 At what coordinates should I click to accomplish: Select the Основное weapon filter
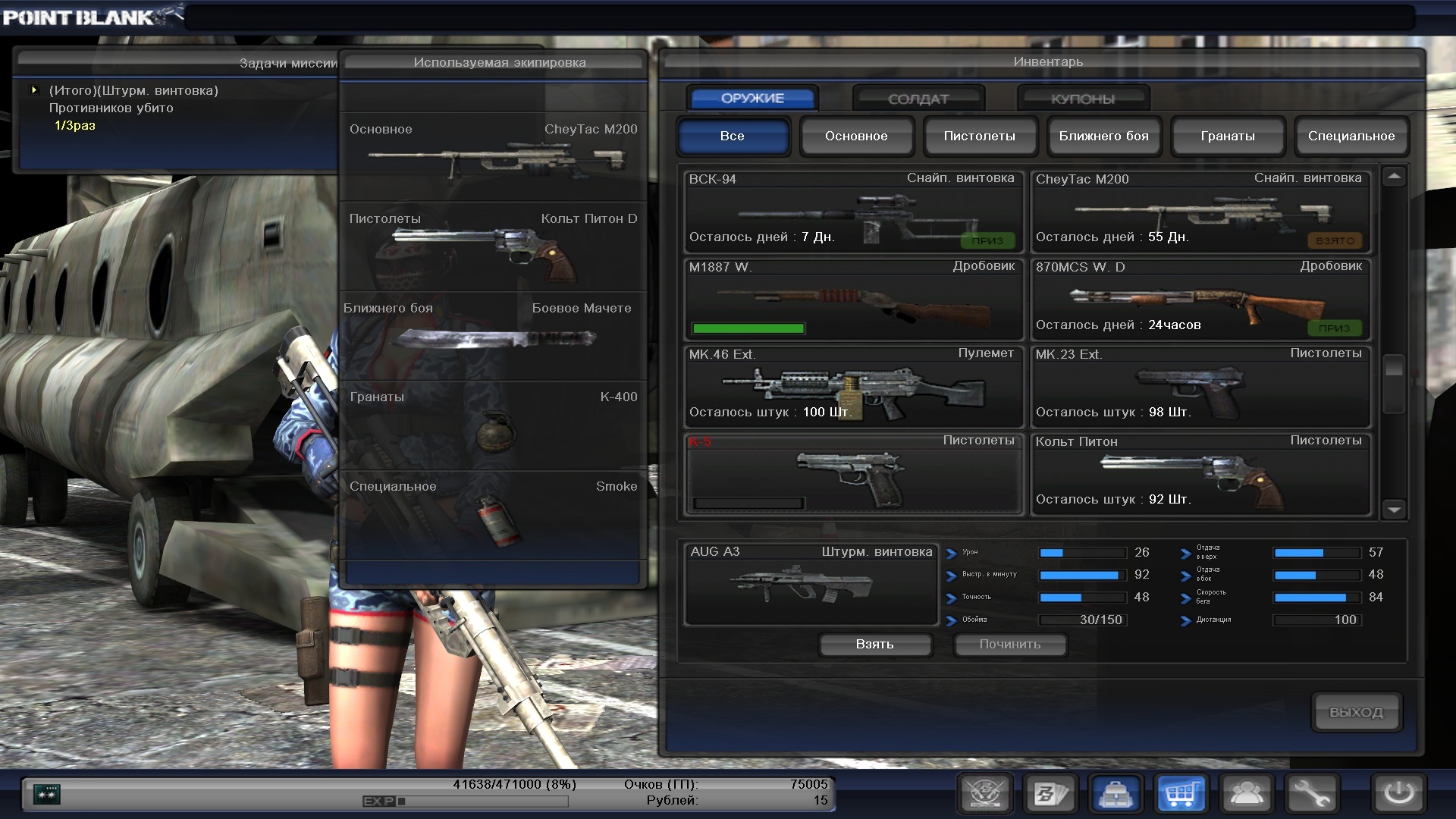pyautogui.click(x=856, y=136)
